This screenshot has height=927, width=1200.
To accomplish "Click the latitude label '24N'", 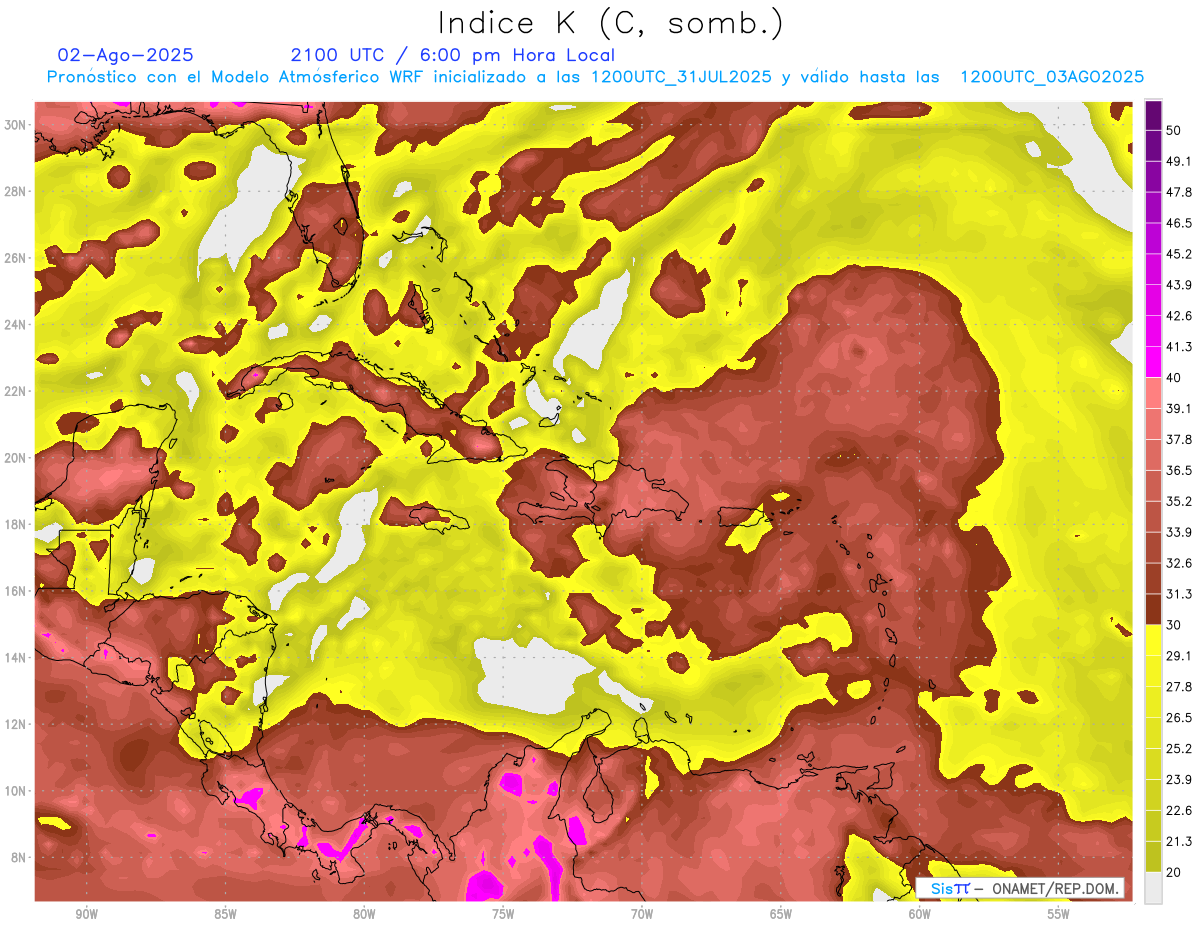I will pos(15,325).
